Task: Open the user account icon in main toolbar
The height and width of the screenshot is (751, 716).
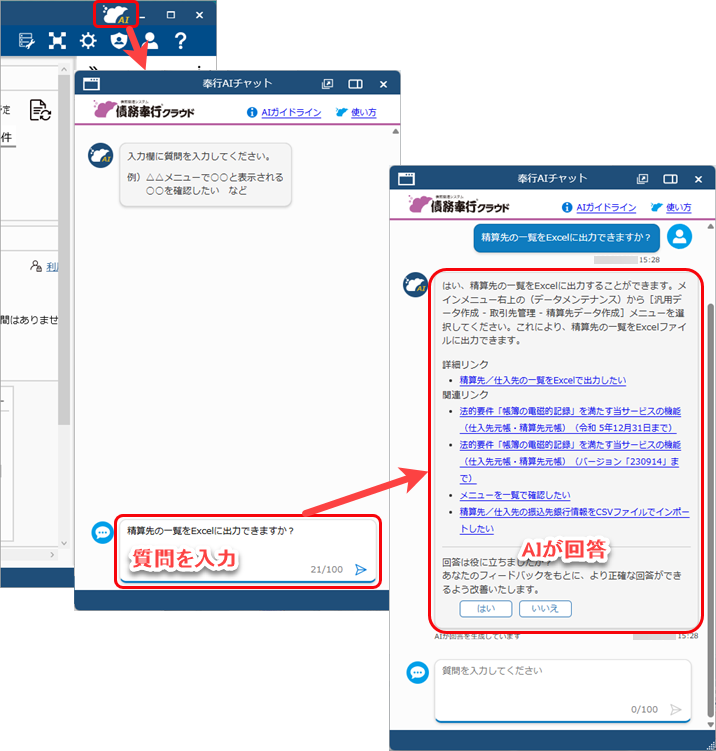Action: (150, 41)
